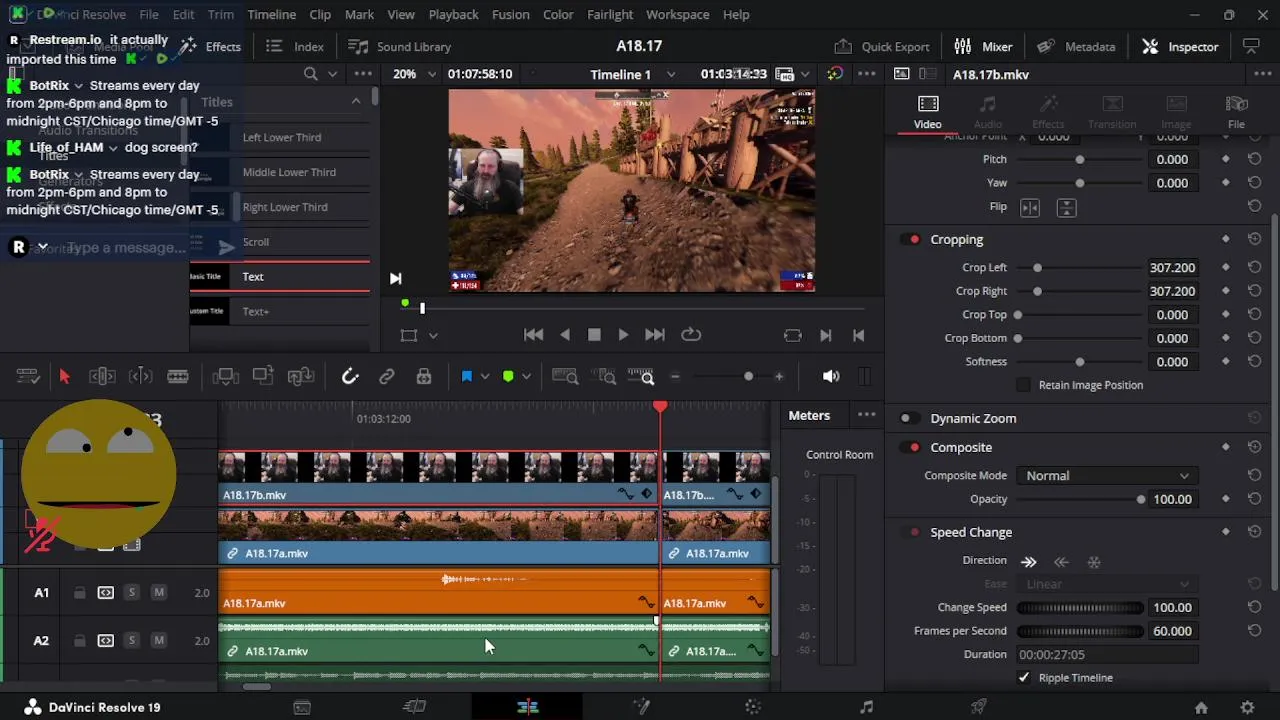
Task: Mute audio track A1
Action: click(x=158, y=593)
